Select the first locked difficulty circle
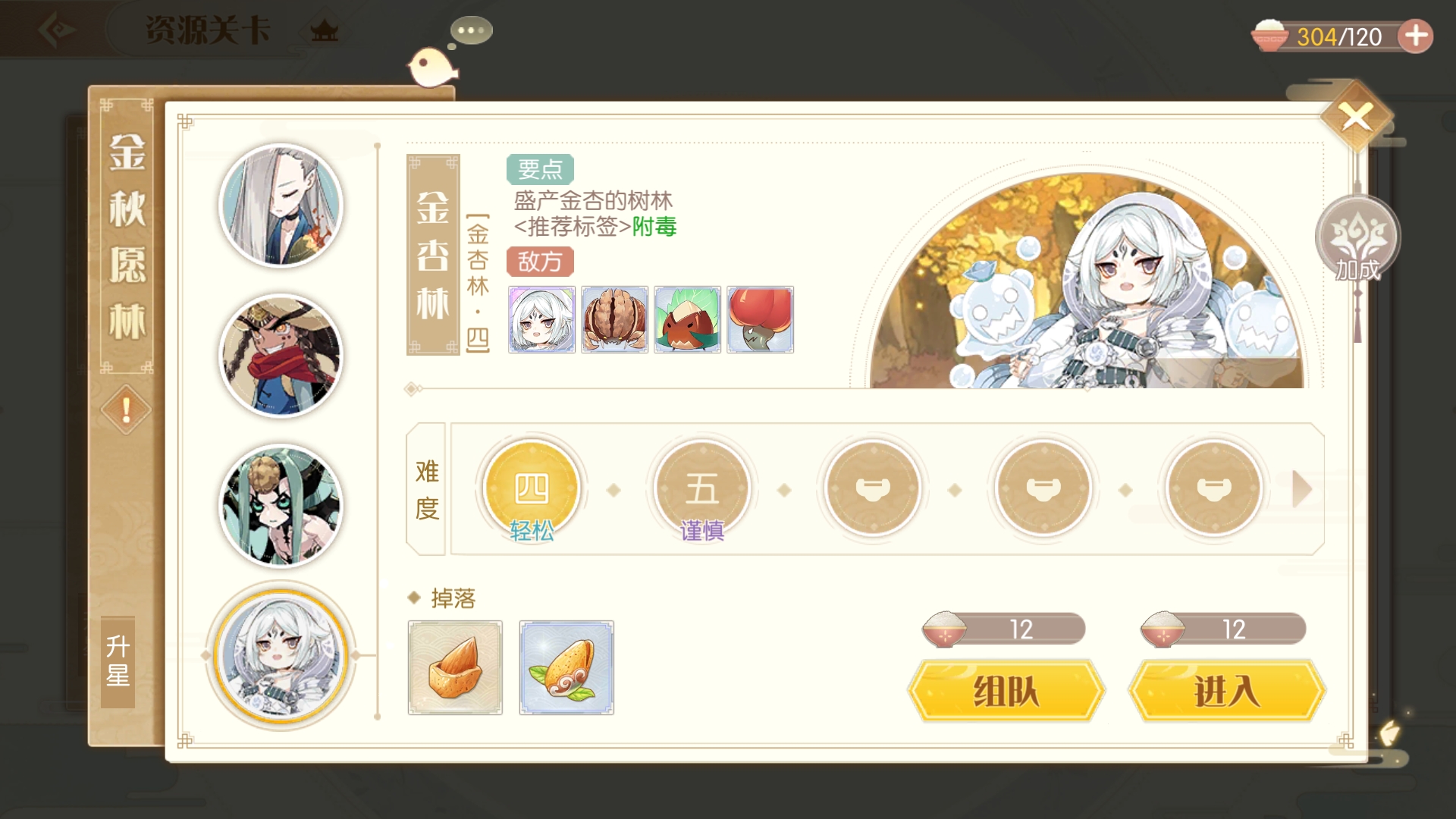1456x819 pixels. (x=872, y=489)
